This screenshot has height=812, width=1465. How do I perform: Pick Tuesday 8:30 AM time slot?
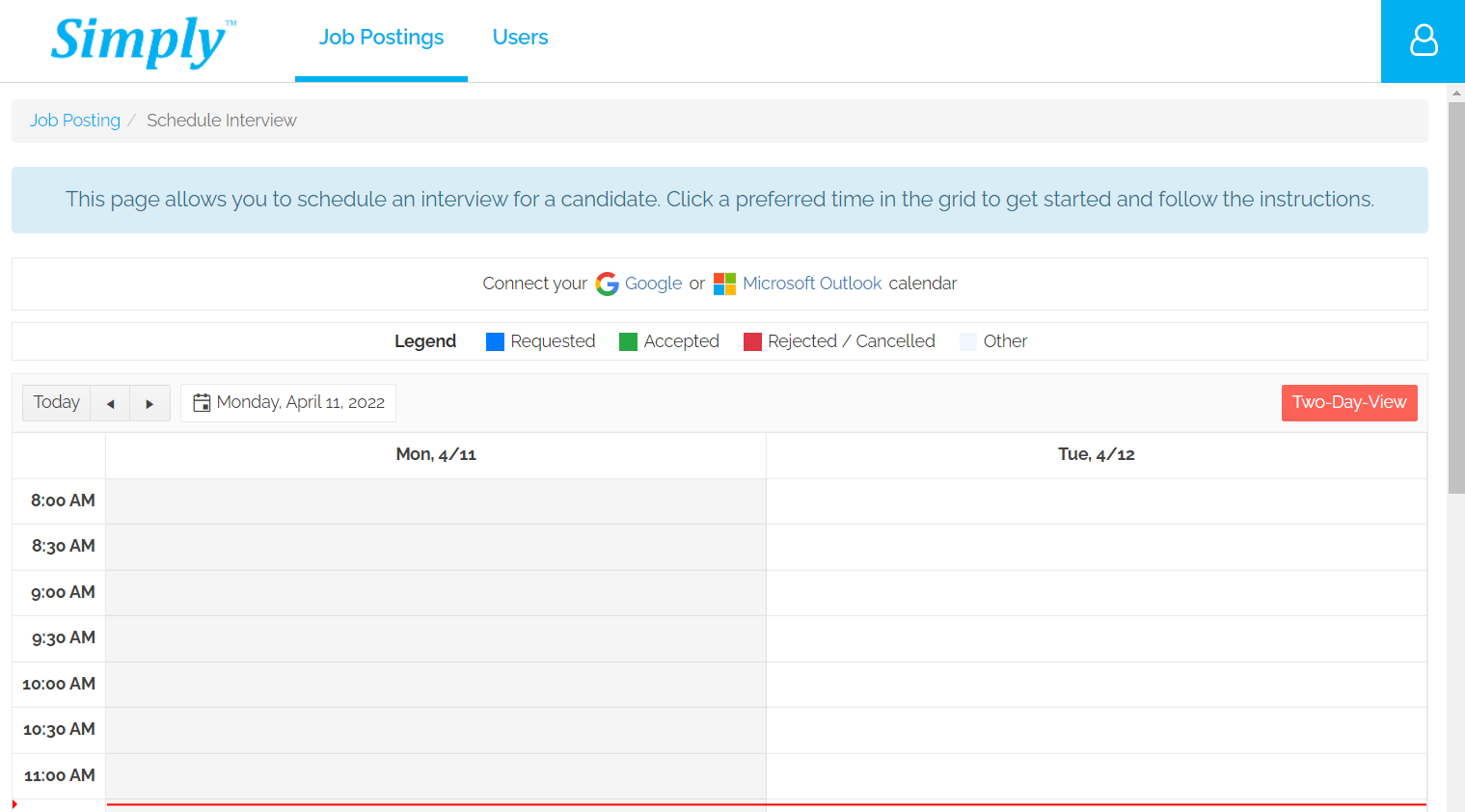(x=1097, y=547)
